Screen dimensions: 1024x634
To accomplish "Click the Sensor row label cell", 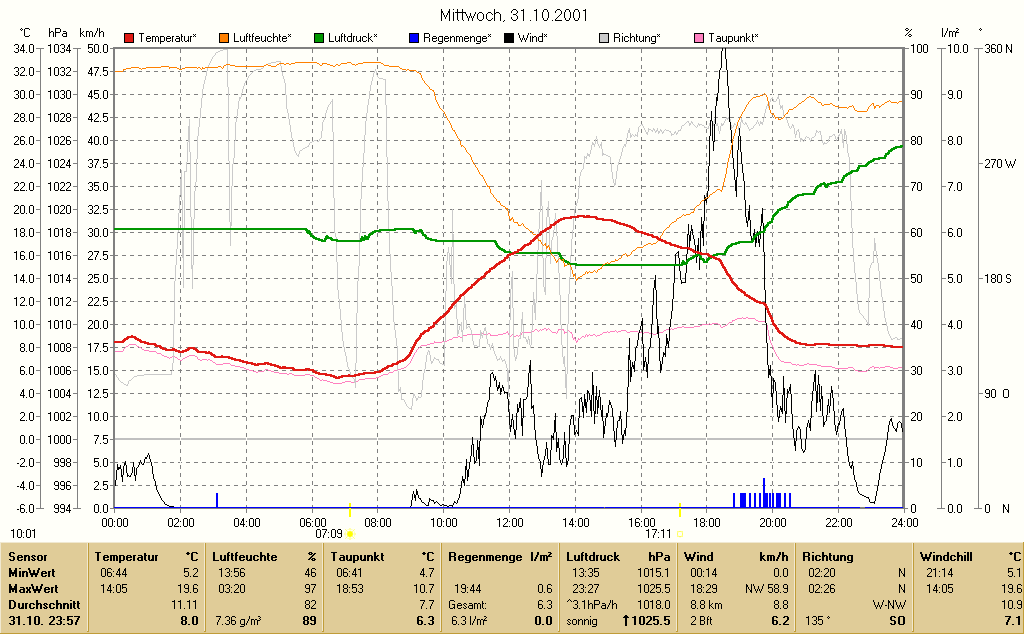I will pos(28,557).
